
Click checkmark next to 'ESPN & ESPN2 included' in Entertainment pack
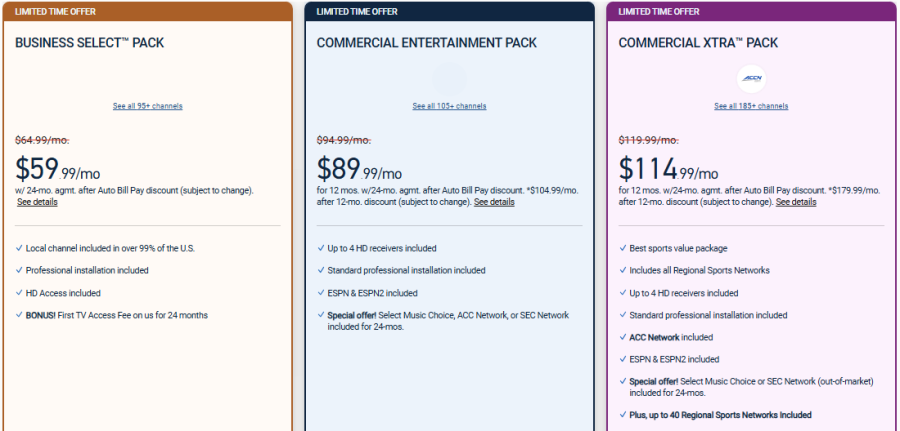tap(320, 293)
